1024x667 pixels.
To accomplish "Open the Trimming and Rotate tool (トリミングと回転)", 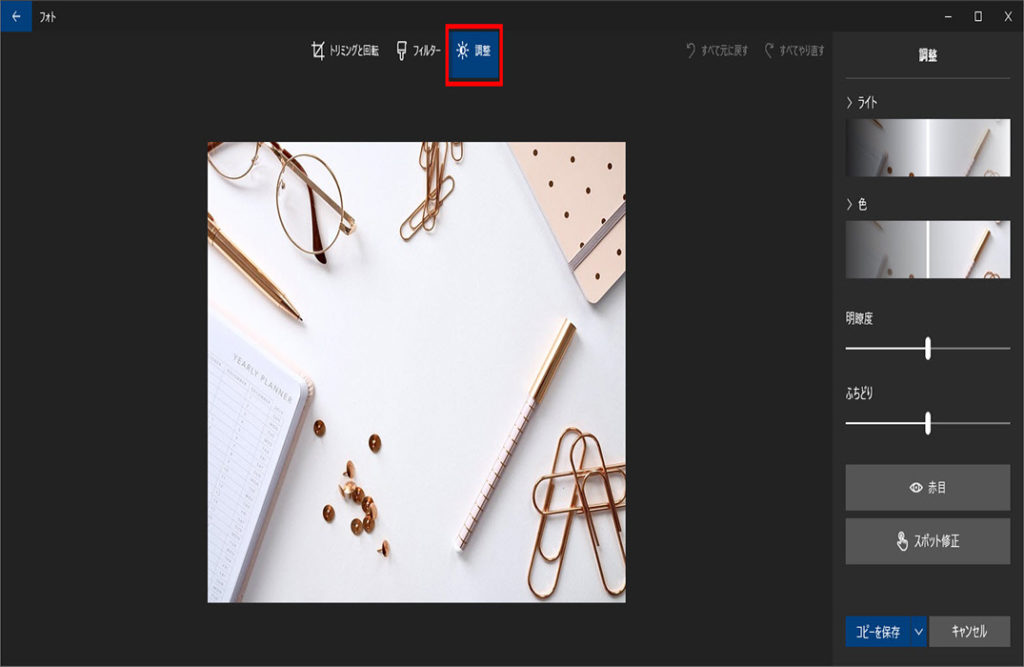I will pyautogui.click(x=344, y=51).
